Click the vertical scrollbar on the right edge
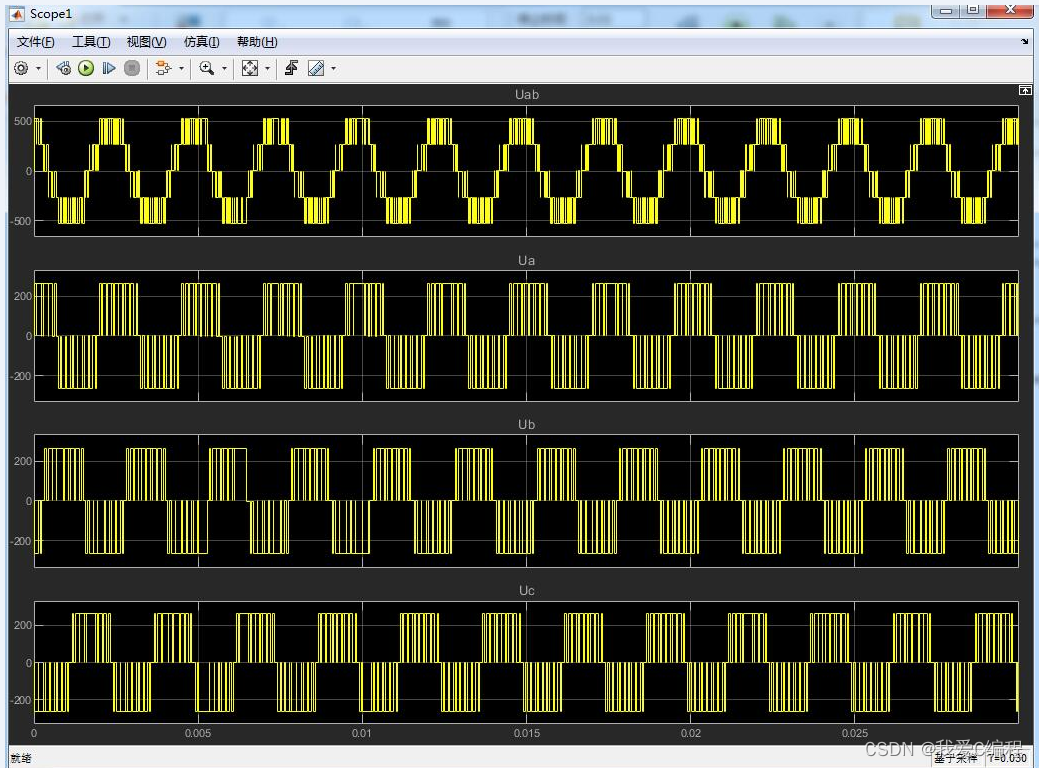 click(1032, 400)
